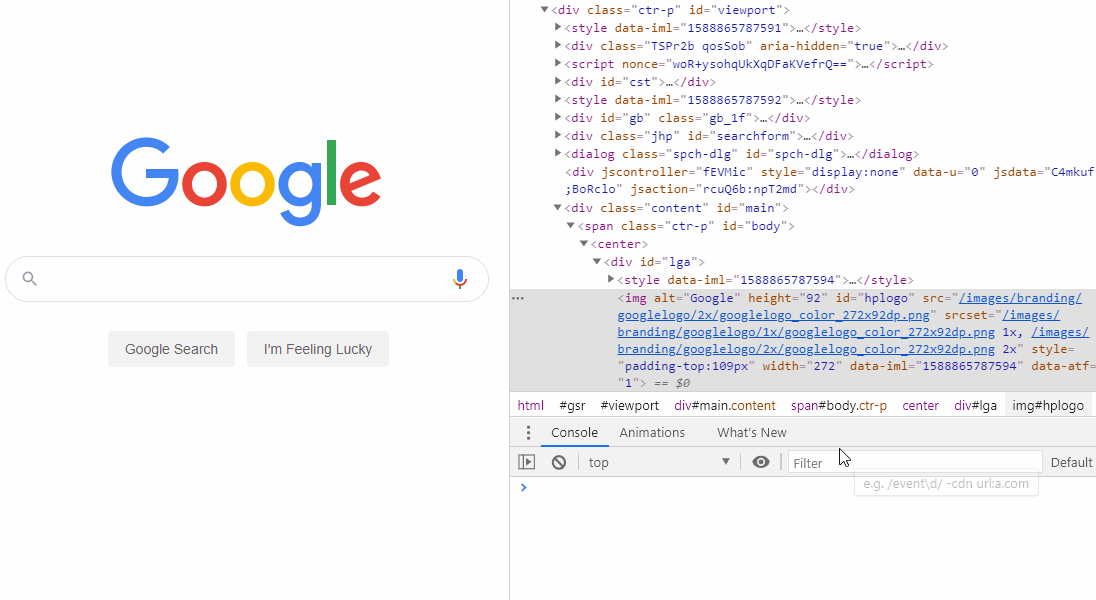Expand the style data-iml 1588865787591 node
Image resolution: width=1096 pixels, height=600 pixels.
558,27
